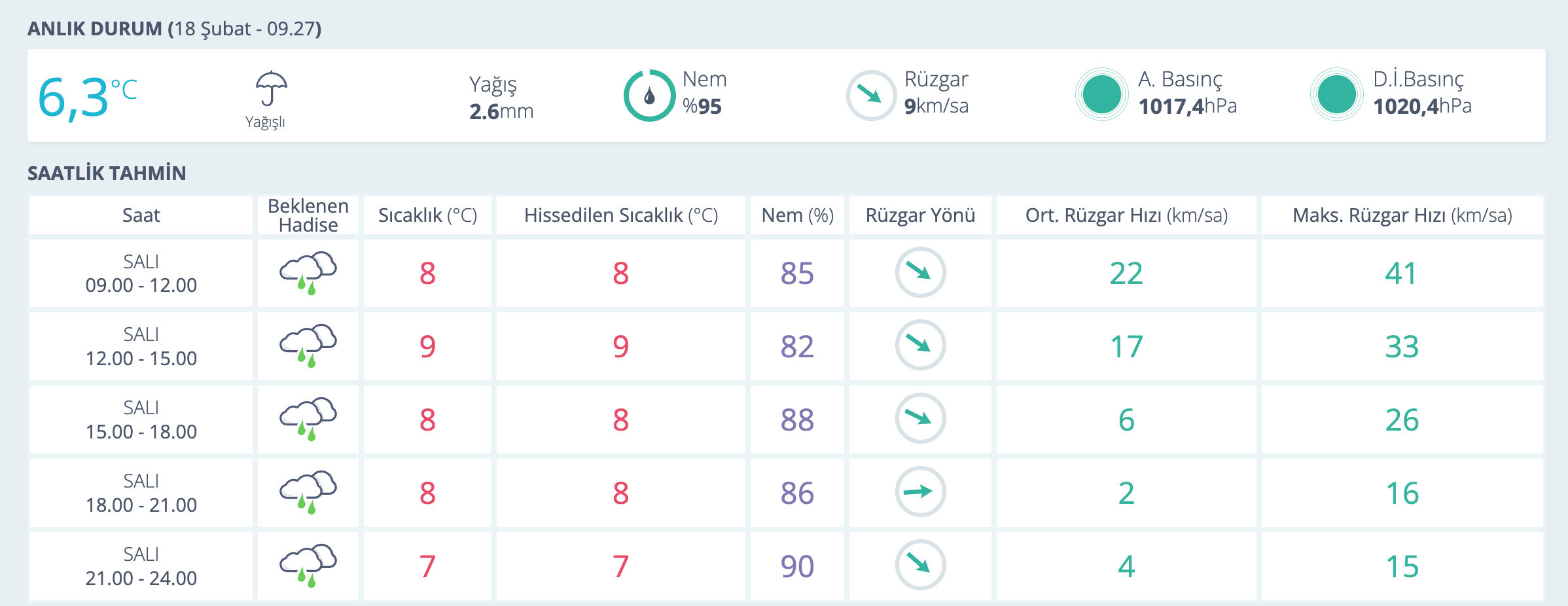Click the current wind direction arrow icon
This screenshot has width=1568, height=606.
[870, 96]
